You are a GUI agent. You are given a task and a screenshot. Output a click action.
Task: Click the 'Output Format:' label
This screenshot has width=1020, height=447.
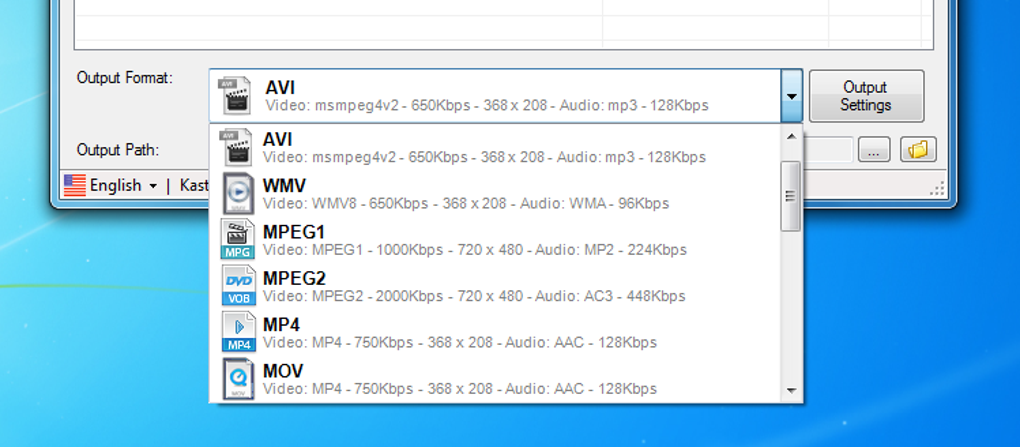(x=125, y=78)
